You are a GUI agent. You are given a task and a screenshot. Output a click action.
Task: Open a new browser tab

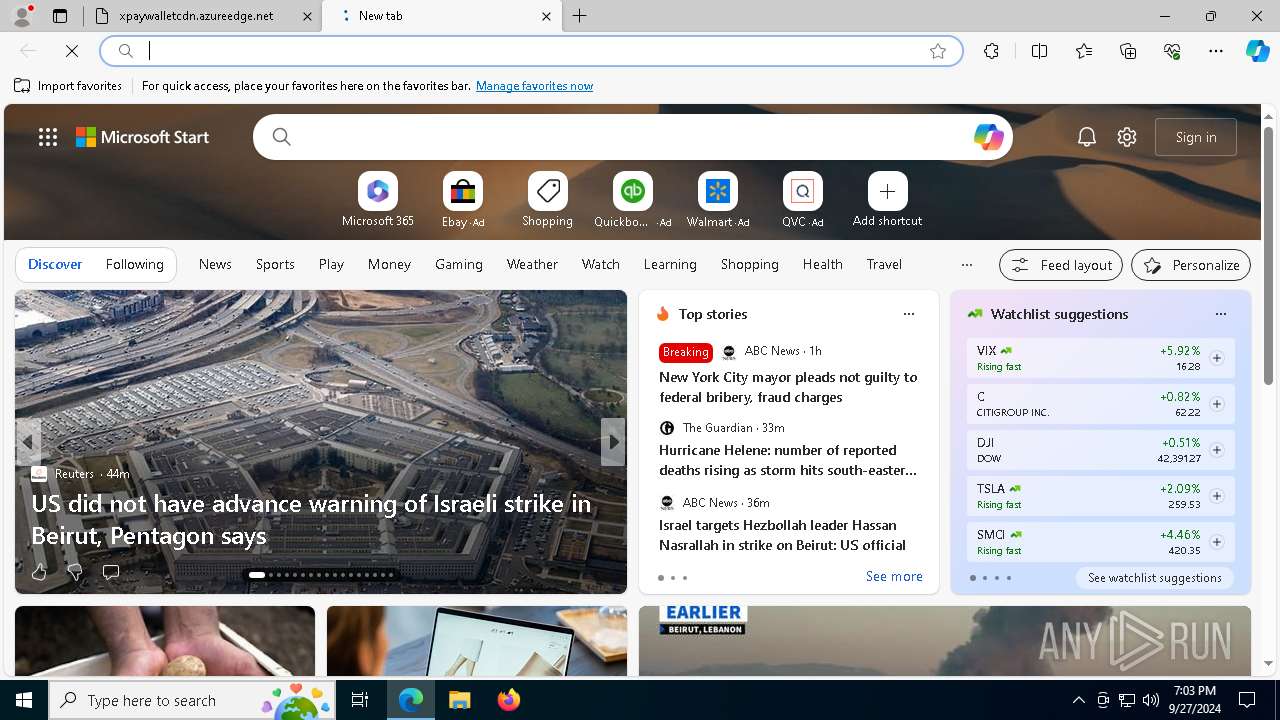(580, 16)
